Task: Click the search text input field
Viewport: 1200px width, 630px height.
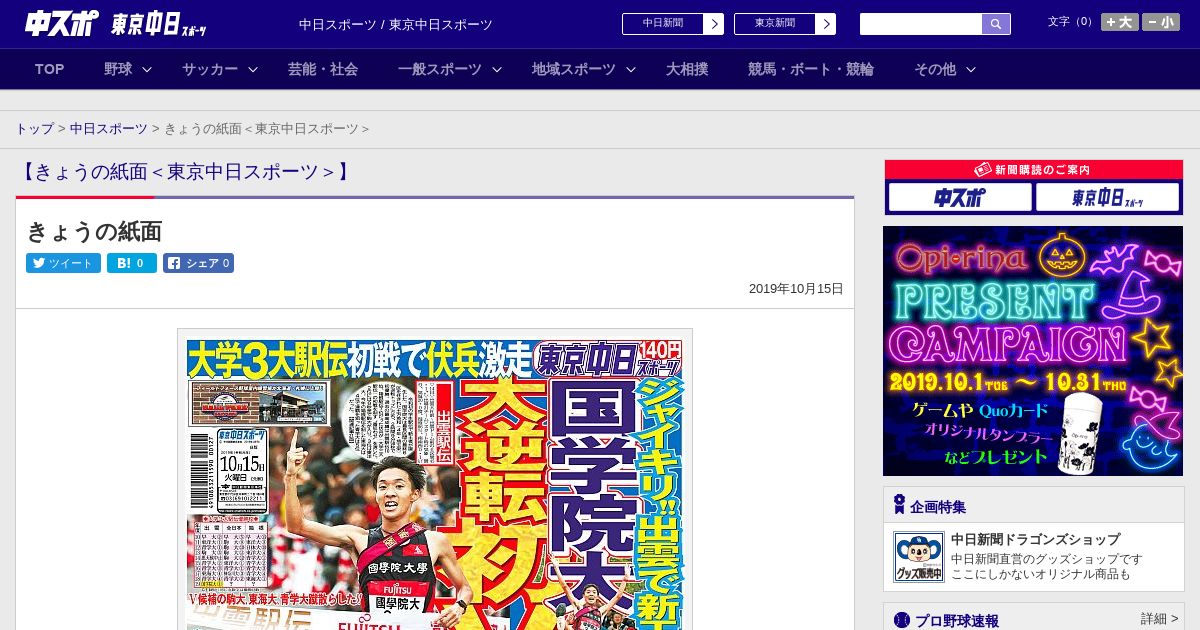Action: [920, 24]
